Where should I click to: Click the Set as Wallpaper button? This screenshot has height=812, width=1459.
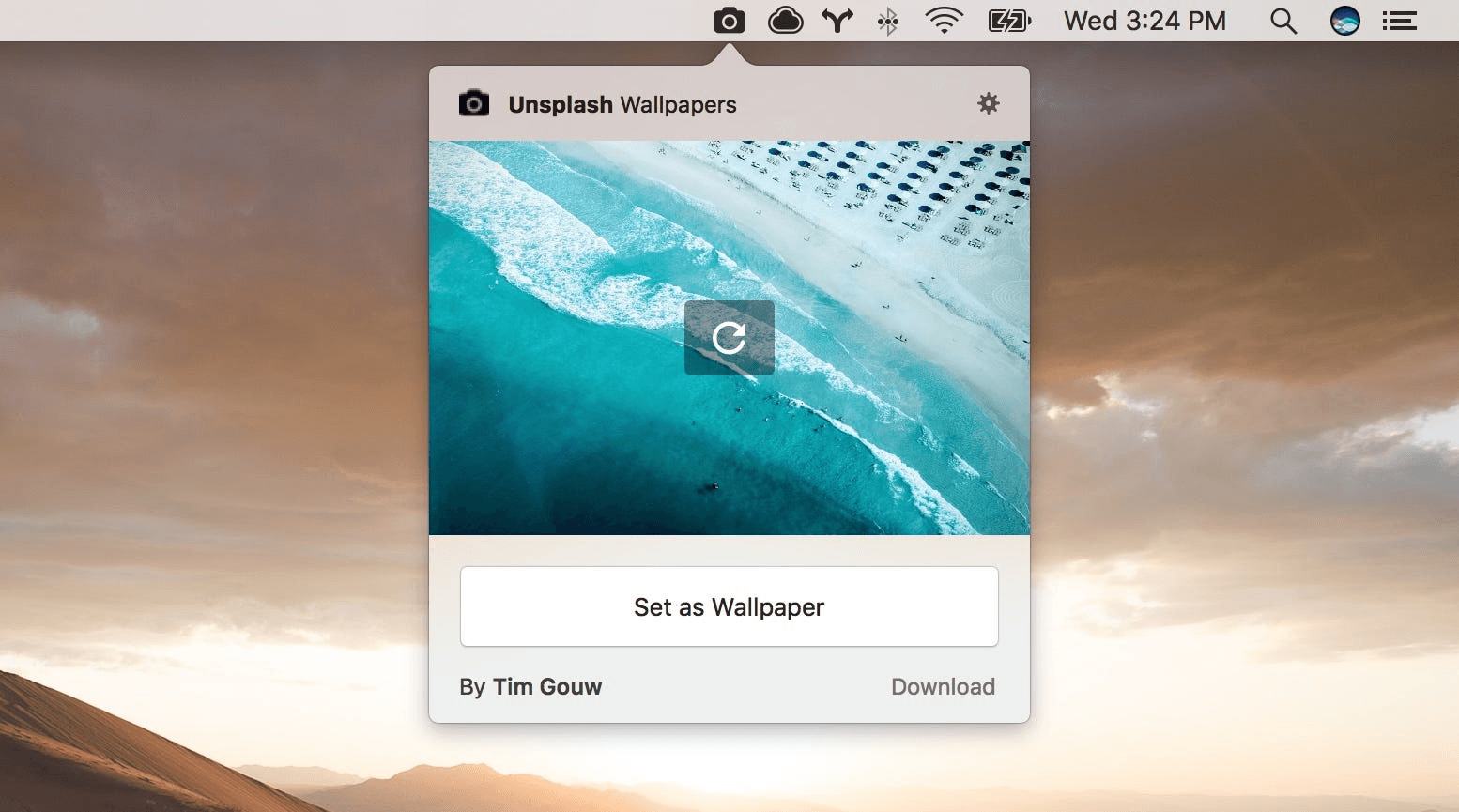(729, 606)
